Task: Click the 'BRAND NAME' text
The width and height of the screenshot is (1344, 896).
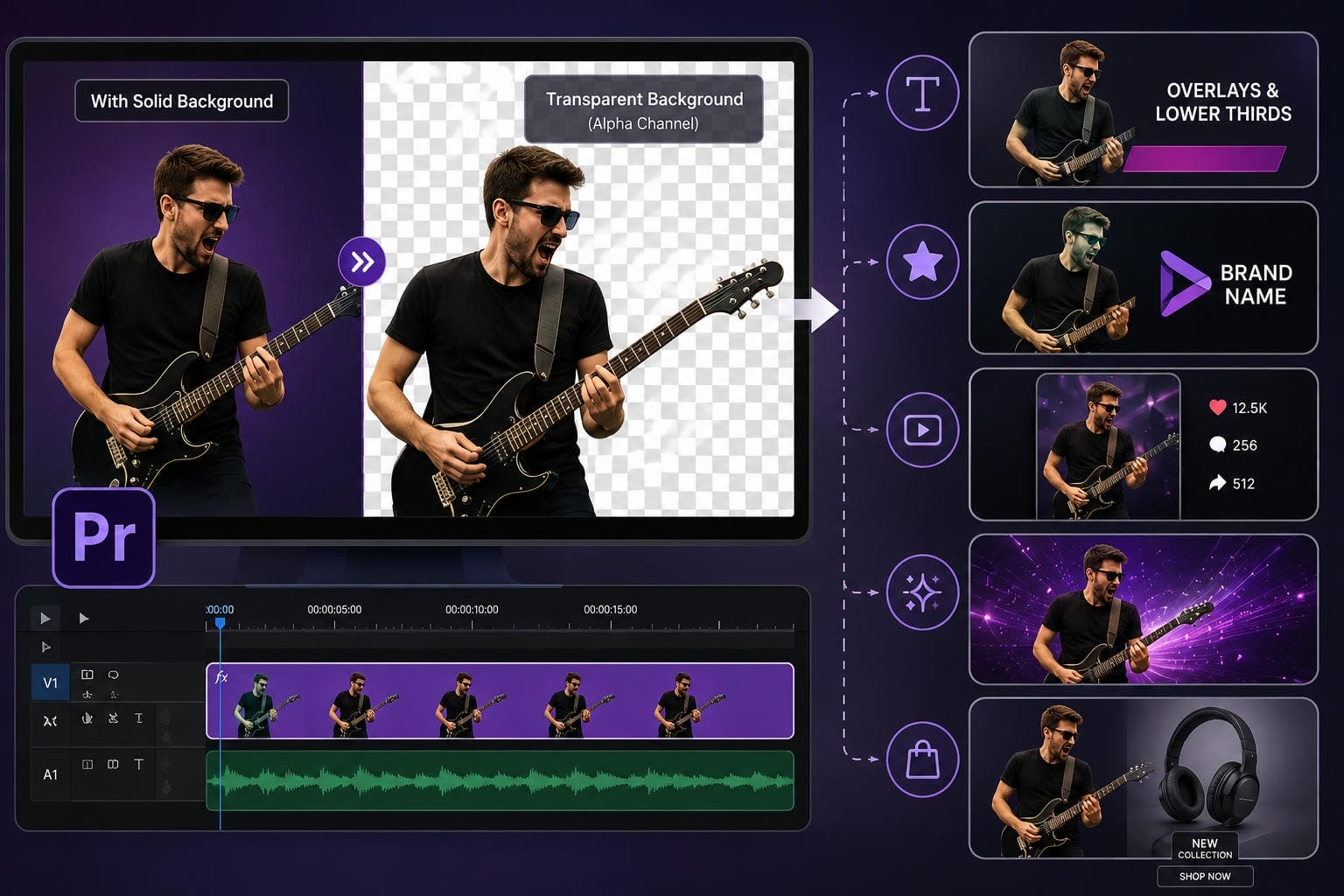Action: (1256, 284)
